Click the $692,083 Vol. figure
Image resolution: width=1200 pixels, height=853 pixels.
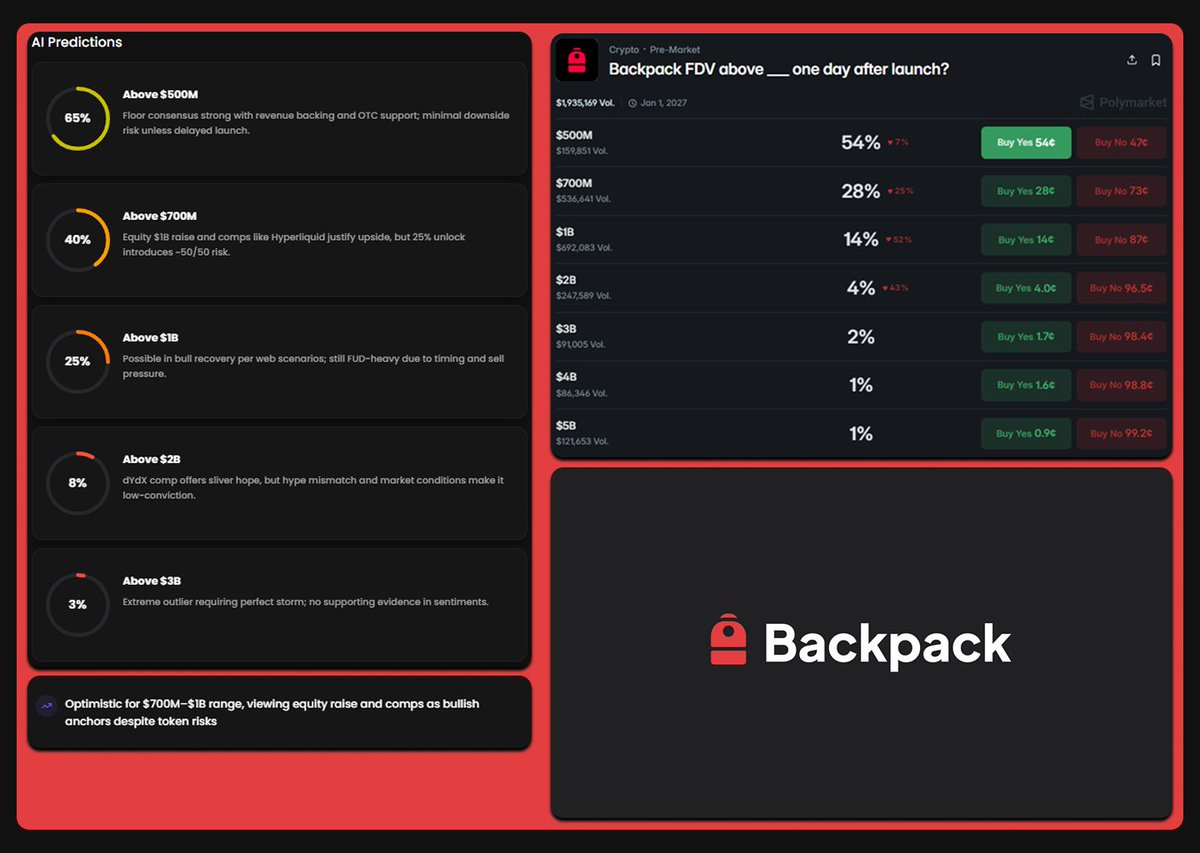(x=582, y=248)
